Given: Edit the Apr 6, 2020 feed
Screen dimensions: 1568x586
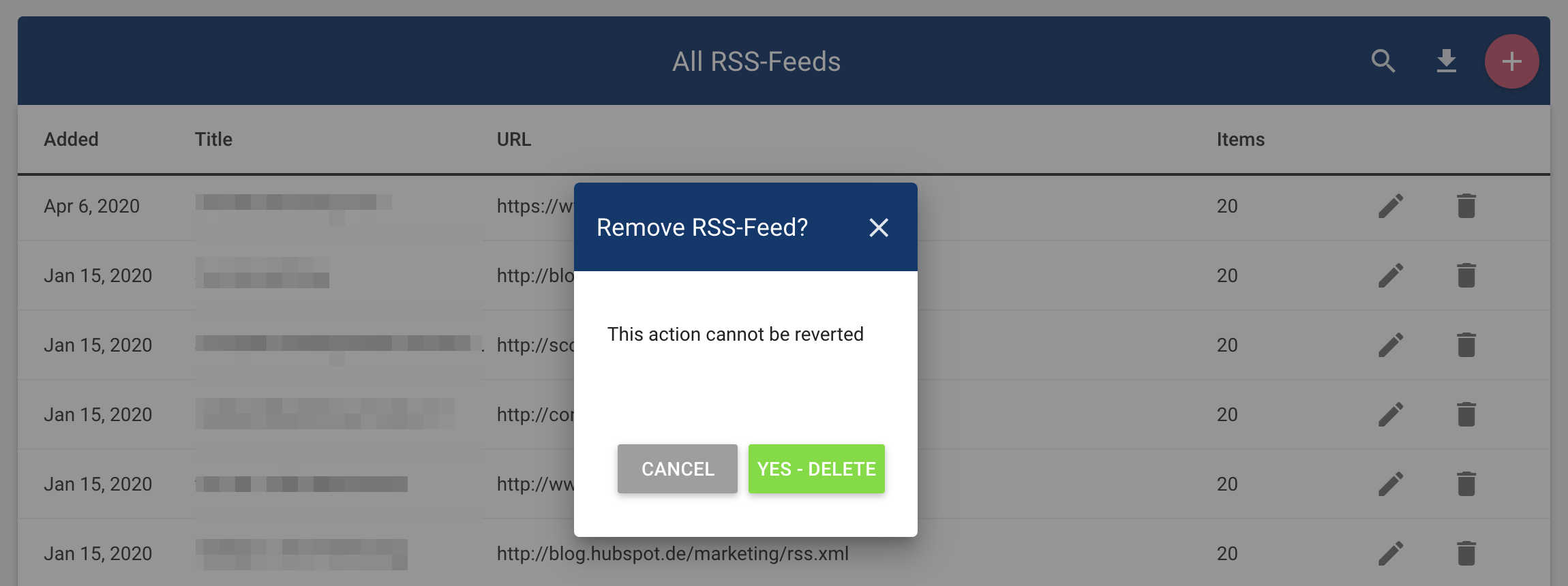Looking at the screenshot, I should click(1391, 206).
